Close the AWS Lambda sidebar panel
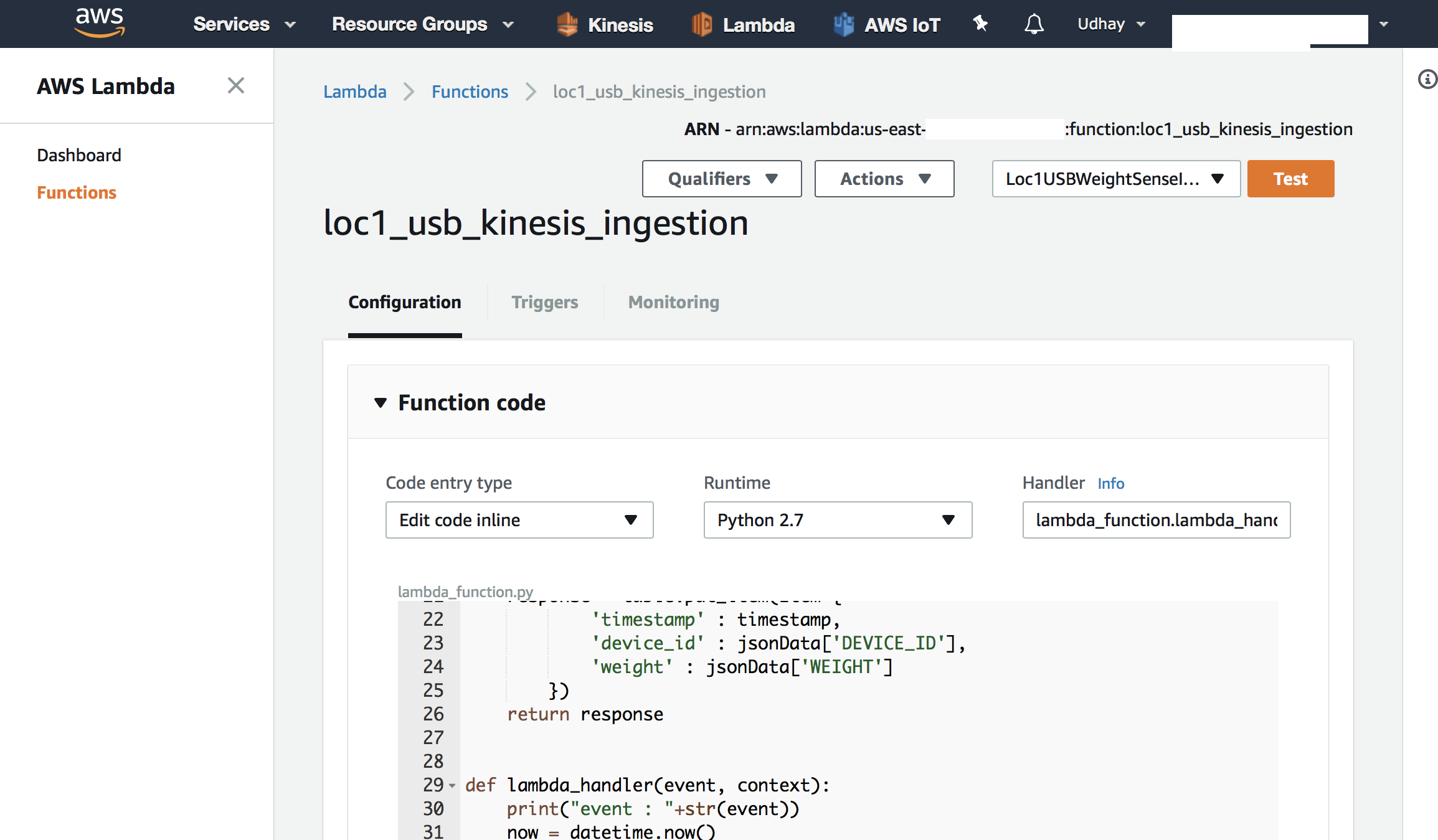Screen dimensions: 1438x840 pyautogui.click(x=235, y=85)
